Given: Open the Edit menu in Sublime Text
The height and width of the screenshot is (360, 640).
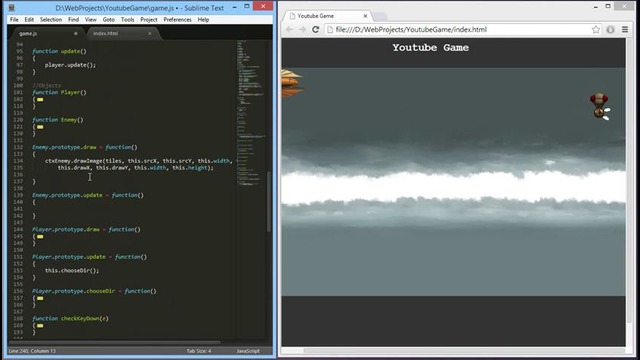Looking at the screenshot, I should coord(29,20).
